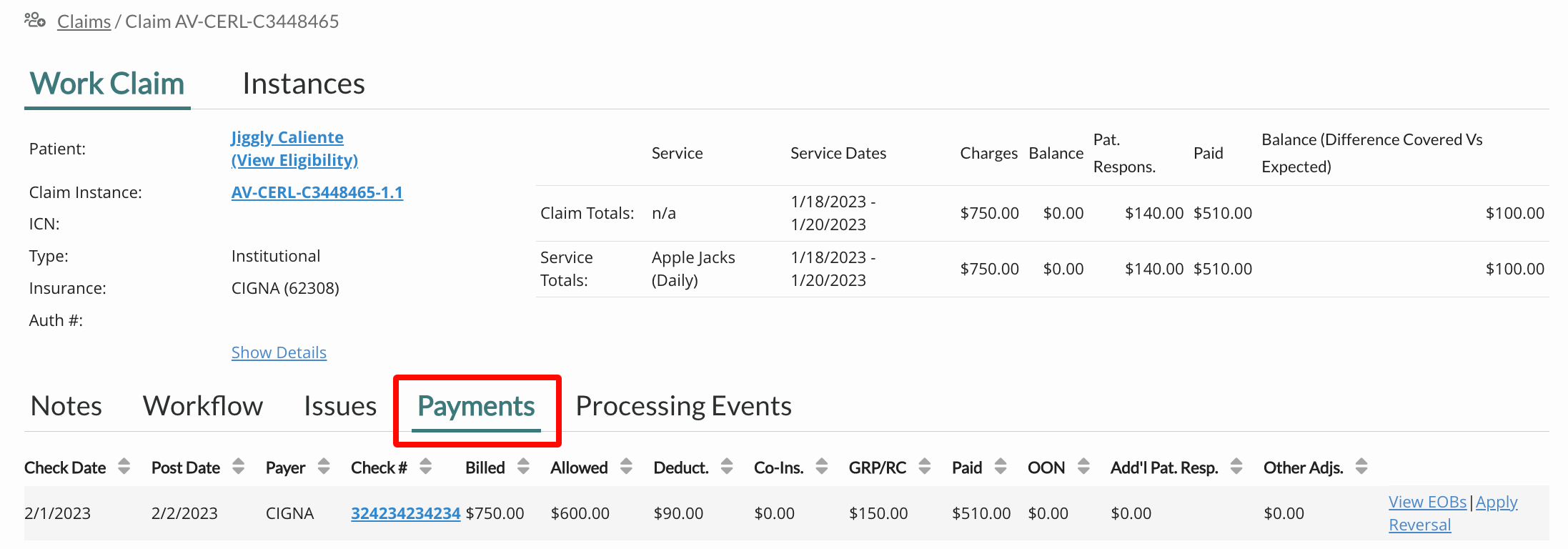1568x549 pixels.
Task: Click the claims icon beside the breadcrumb
Action: (x=35, y=20)
